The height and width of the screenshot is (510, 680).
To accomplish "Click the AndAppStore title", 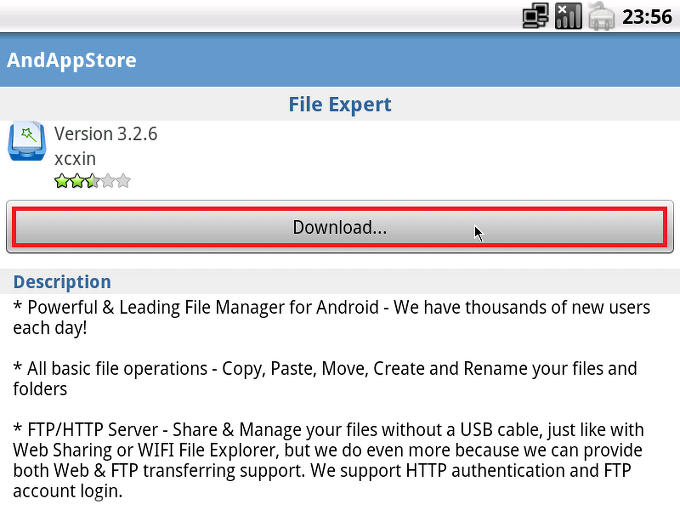I will tap(72, 60).
